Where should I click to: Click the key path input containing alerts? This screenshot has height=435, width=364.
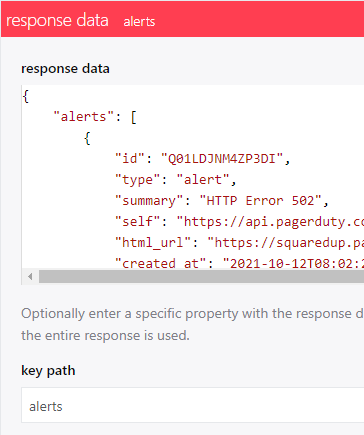pos(193,405)
